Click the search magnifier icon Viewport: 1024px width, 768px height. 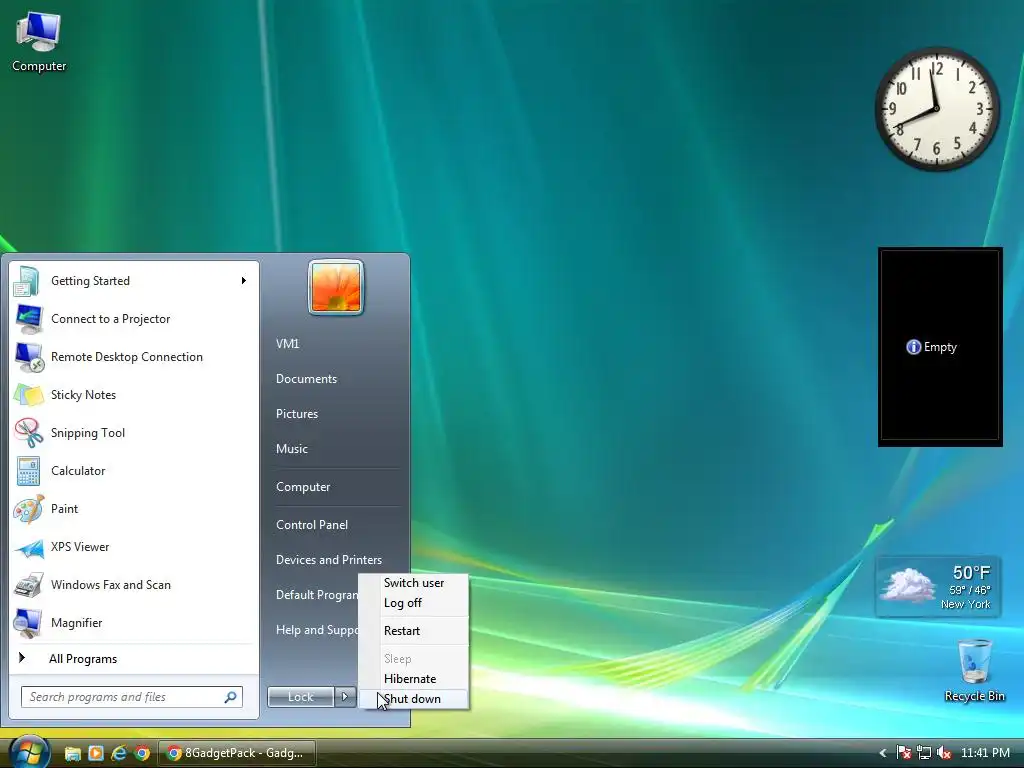[231, 697]
